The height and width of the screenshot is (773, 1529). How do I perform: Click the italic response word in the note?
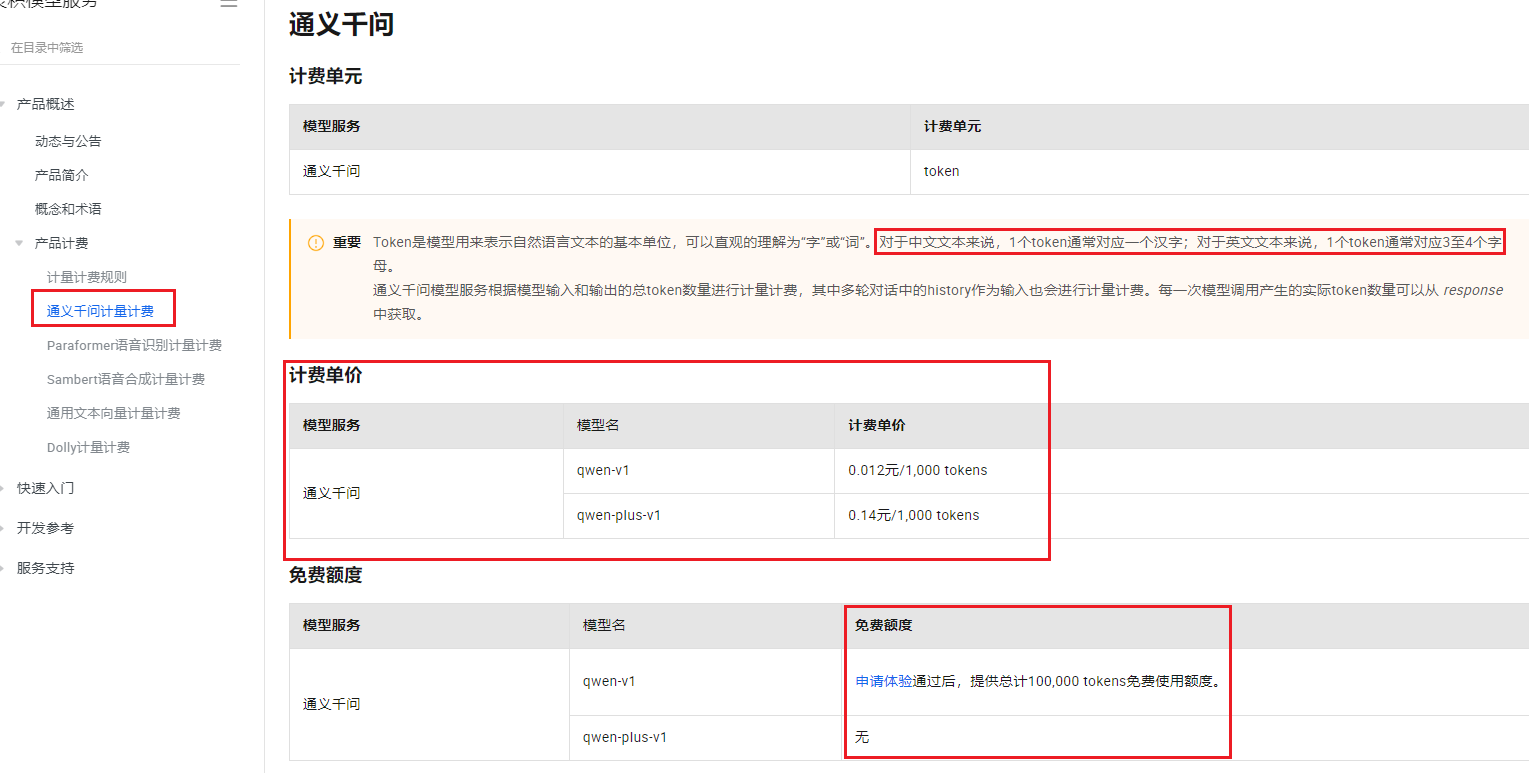[x=1472, y=290]
